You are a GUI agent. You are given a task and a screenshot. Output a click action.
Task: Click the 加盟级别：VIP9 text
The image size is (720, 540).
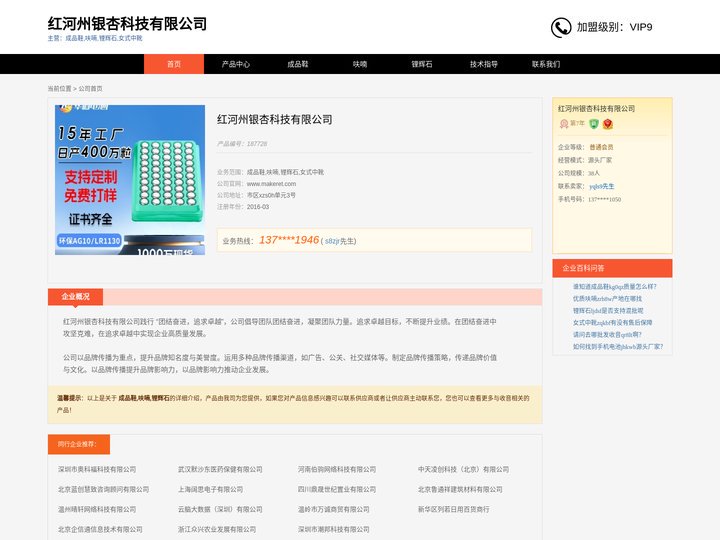click(614, 27)
